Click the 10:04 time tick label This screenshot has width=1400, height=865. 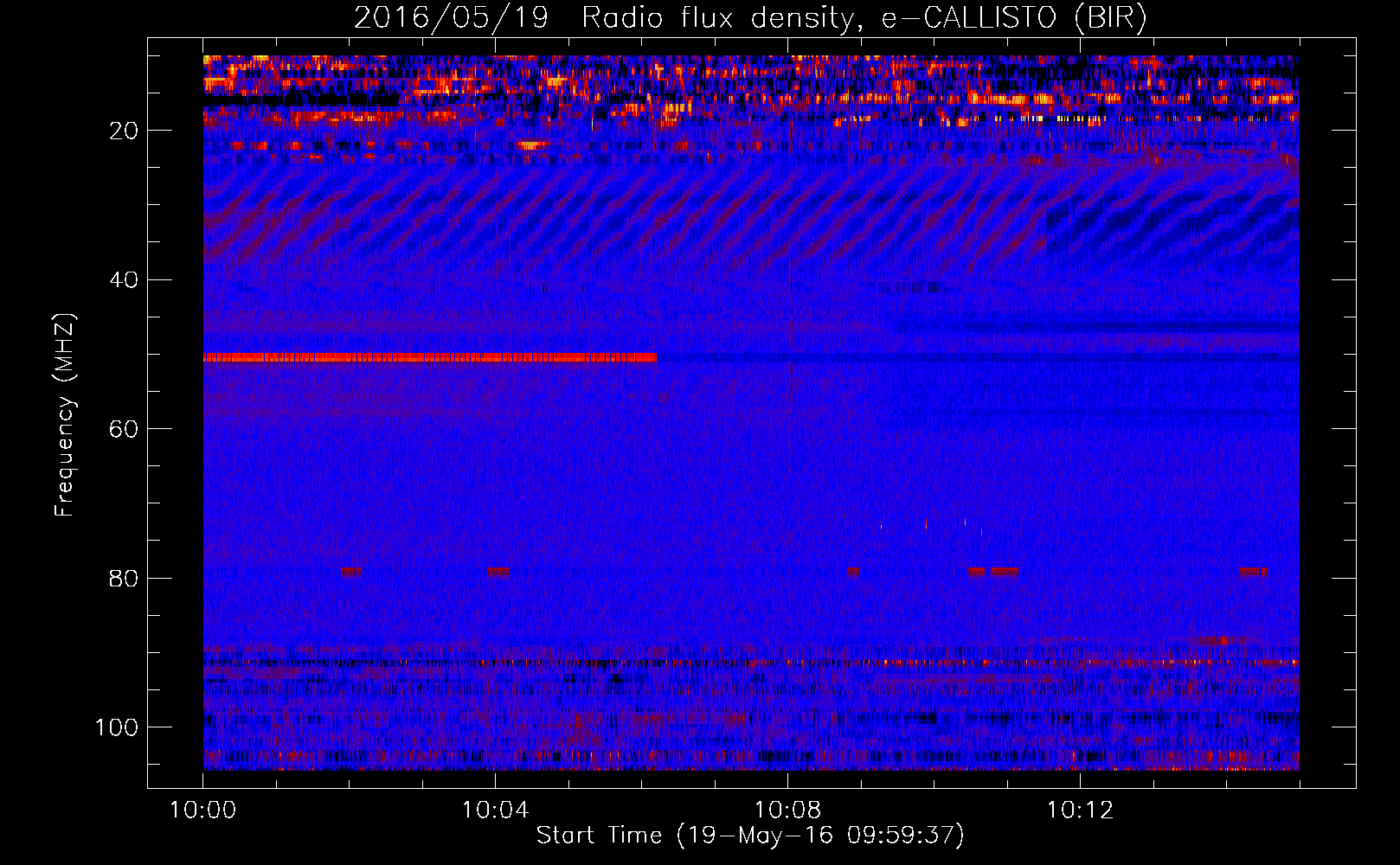[495, 811]
